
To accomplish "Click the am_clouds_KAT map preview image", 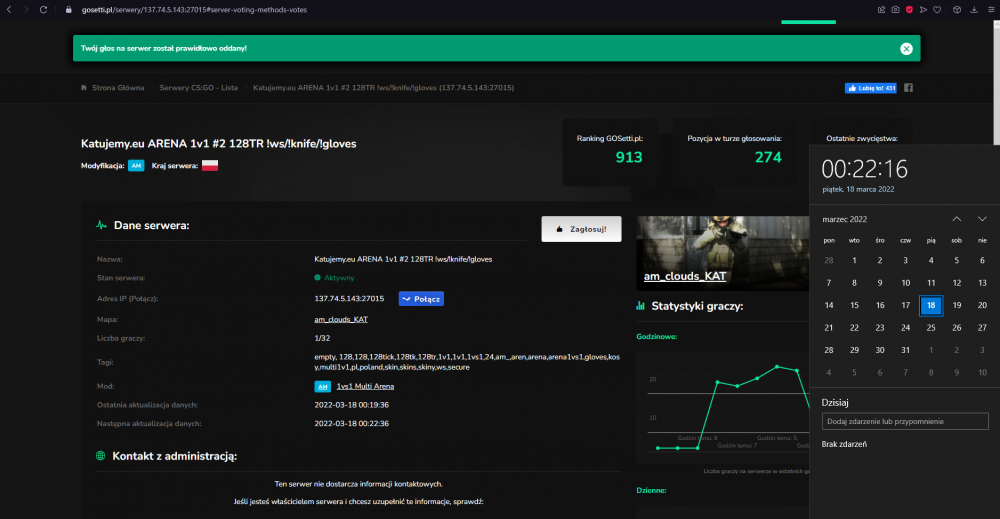I will [x=723, y=253].
